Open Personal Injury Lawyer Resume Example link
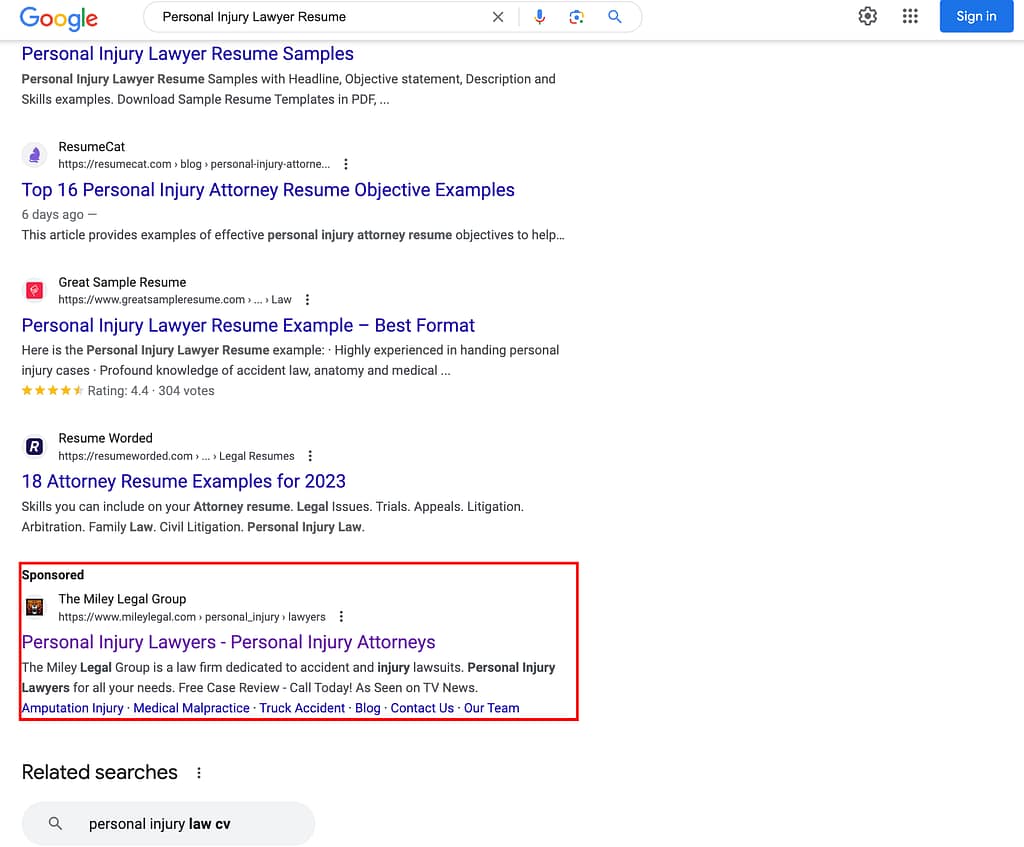The image size is (1024, 847). [x=248, y=325]
